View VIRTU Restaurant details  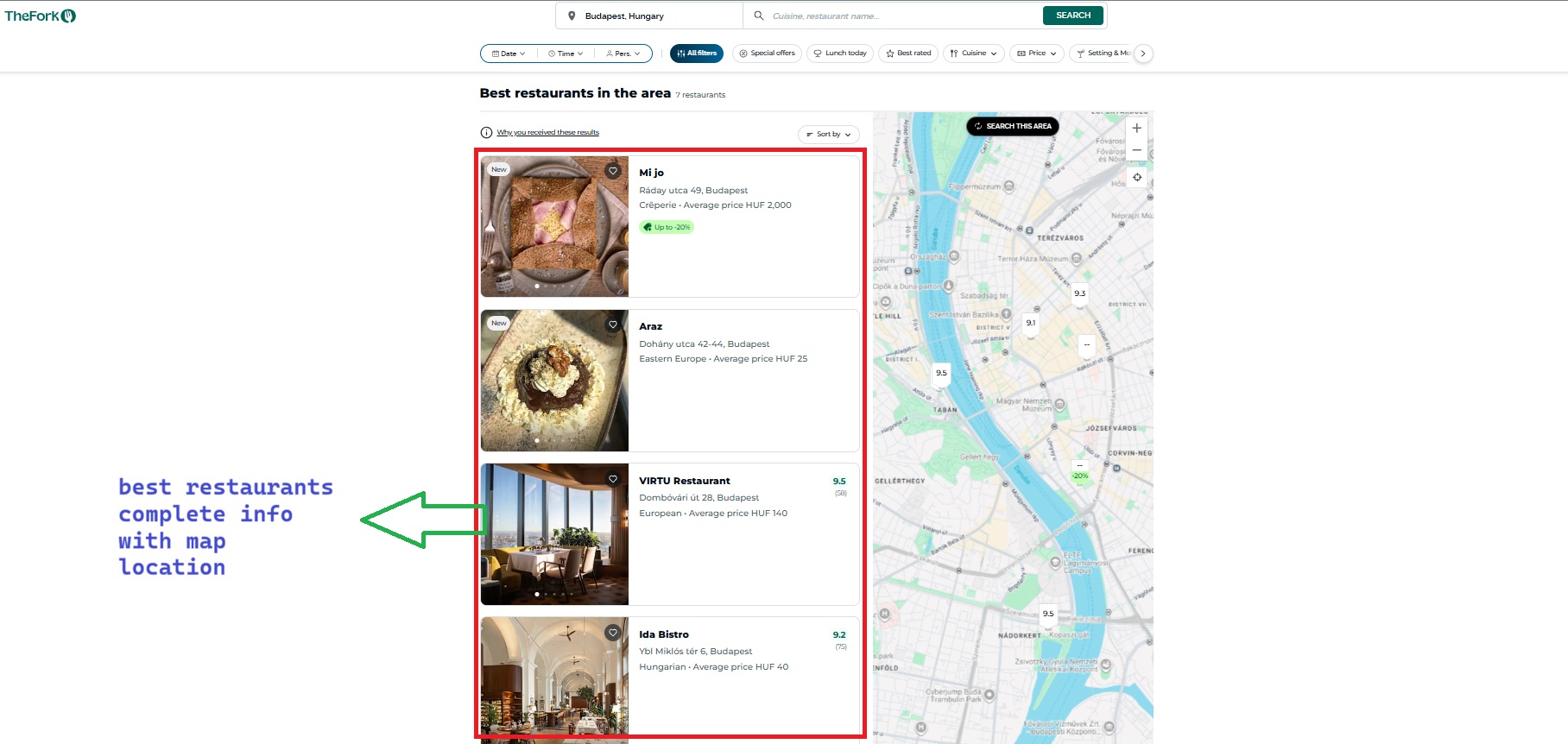[684, 481]
